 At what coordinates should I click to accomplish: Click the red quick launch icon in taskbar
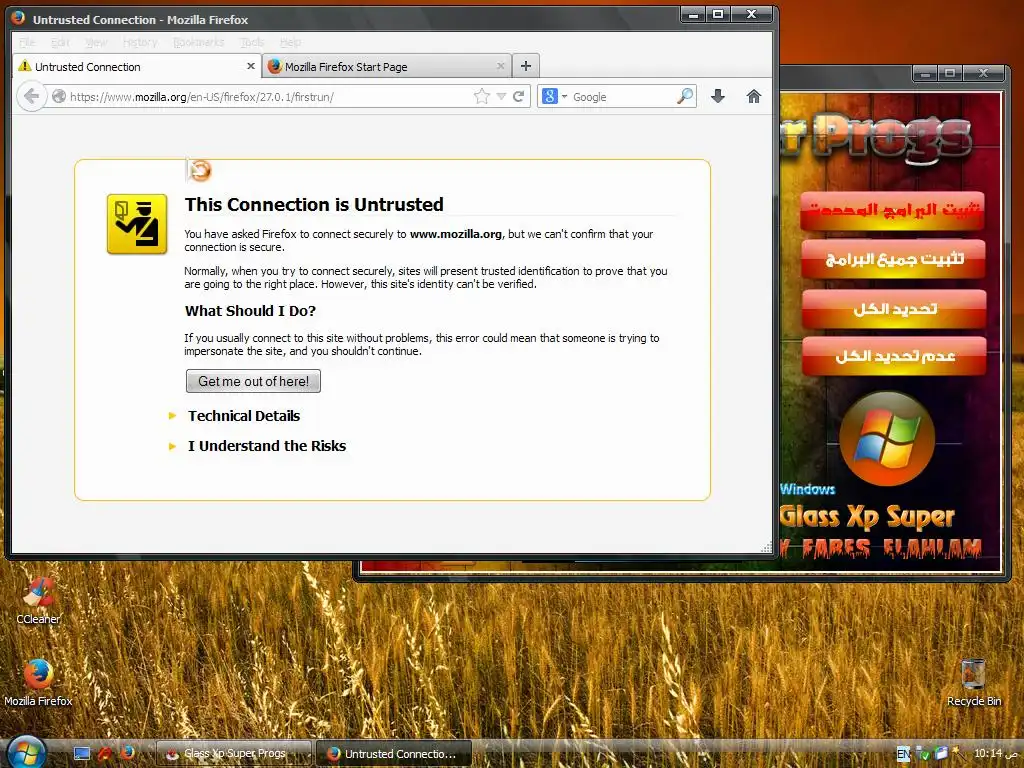coord(104,754)
